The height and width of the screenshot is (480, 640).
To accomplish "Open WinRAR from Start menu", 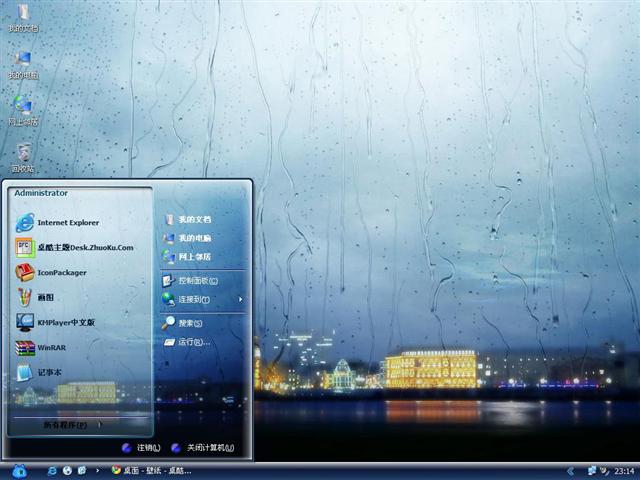I will (x=41, y=347).
